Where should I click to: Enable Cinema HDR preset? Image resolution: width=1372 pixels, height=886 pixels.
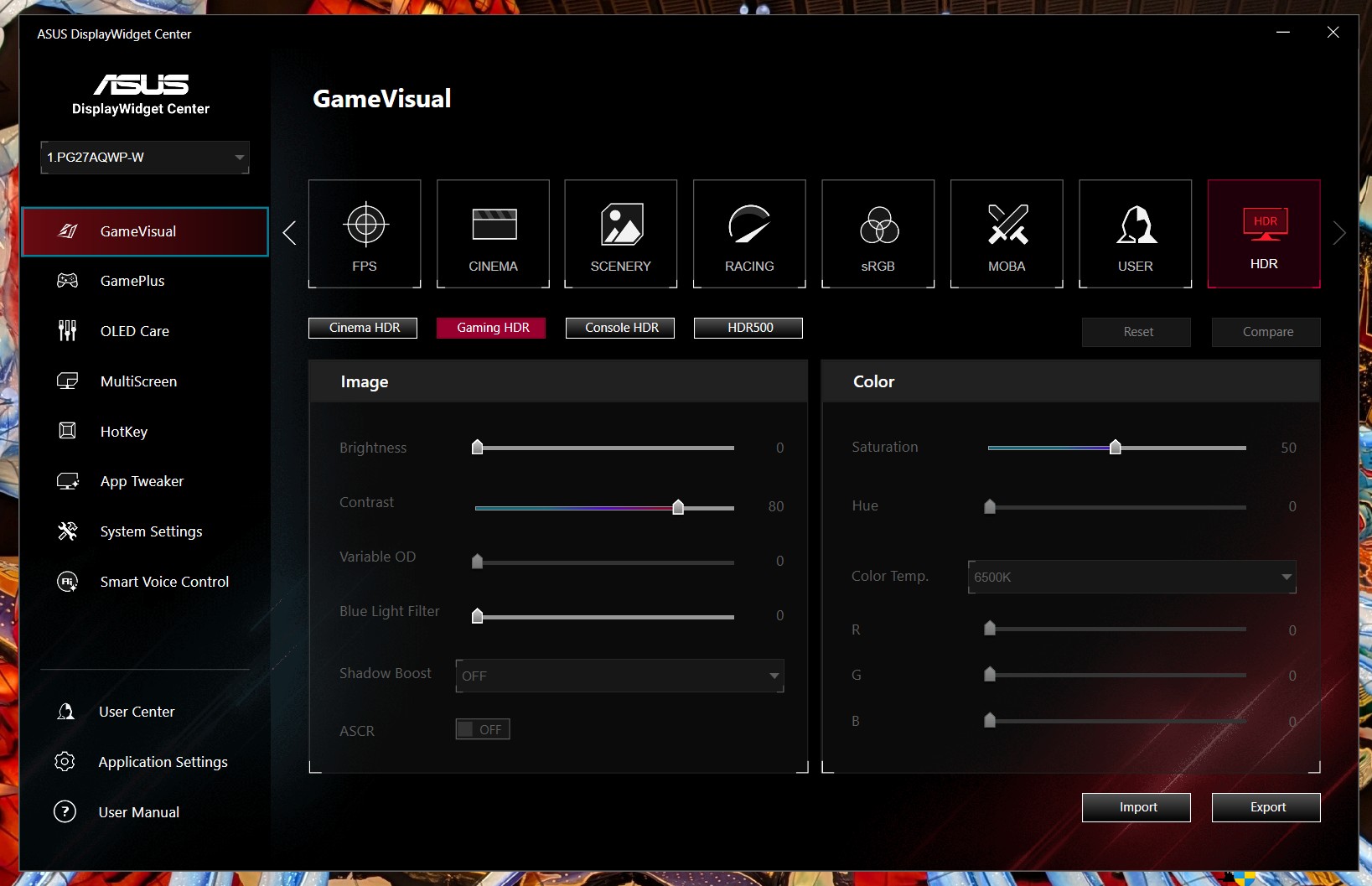pos(363,328)
